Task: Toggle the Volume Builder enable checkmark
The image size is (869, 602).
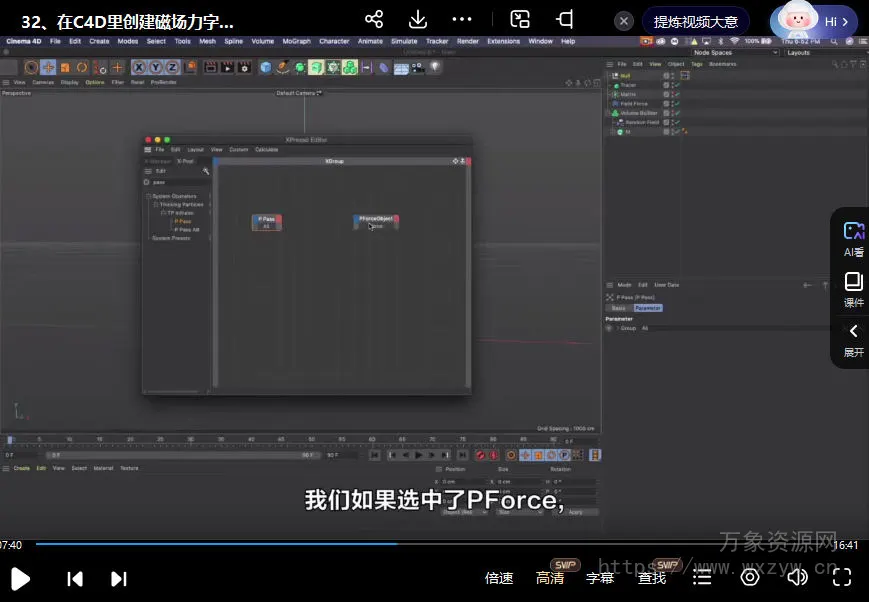Action: (x=677, y=113)
